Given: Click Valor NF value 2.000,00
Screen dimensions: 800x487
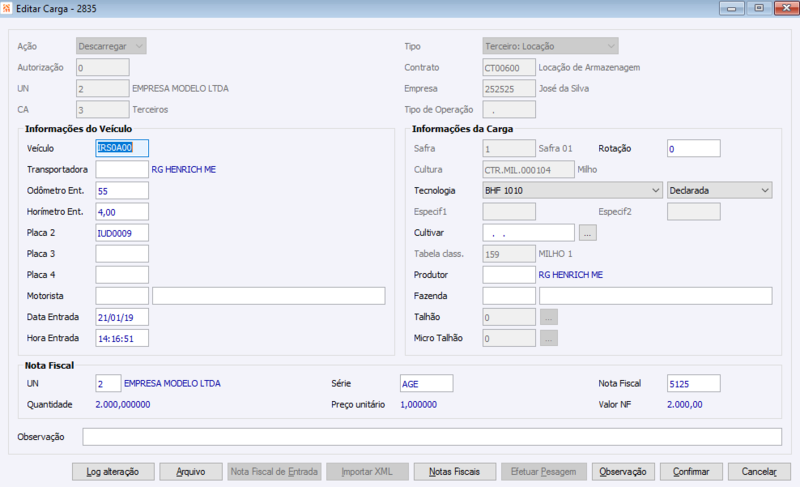Looking at the screenshot, I should click(x=685, y=404).
